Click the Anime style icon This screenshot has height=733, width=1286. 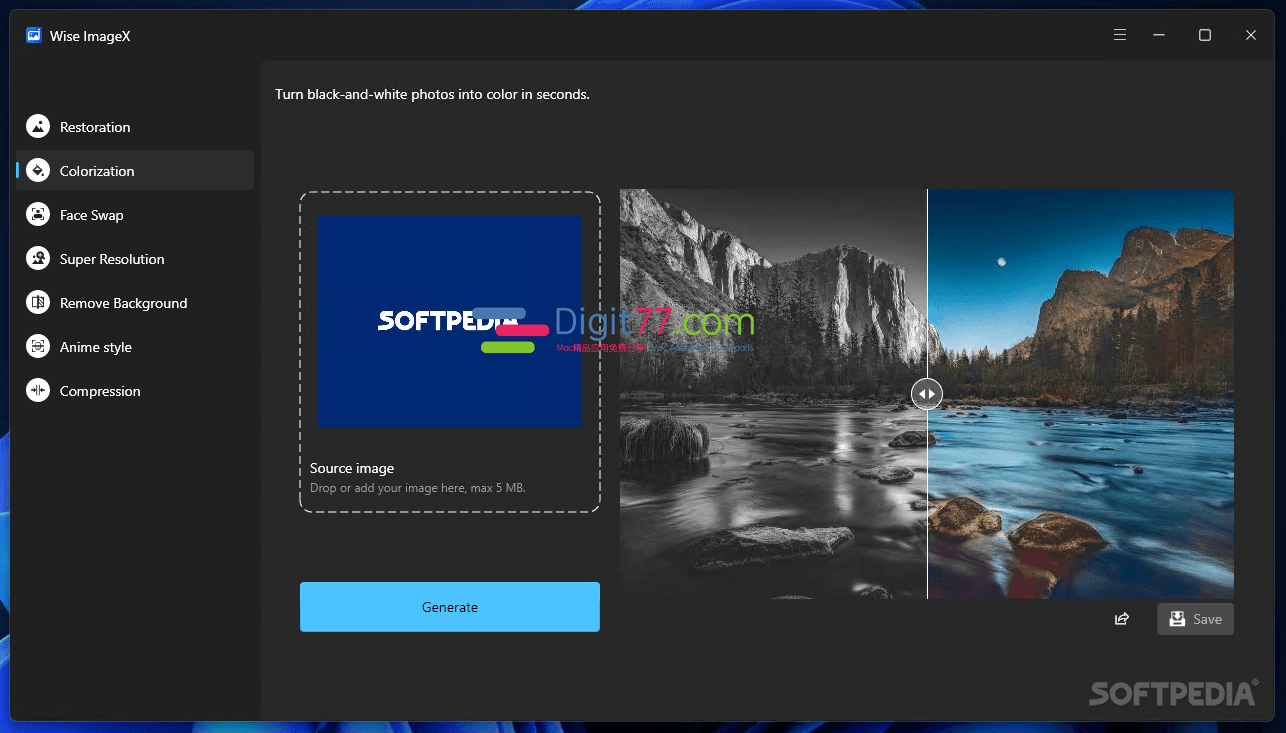click(38, 347)
